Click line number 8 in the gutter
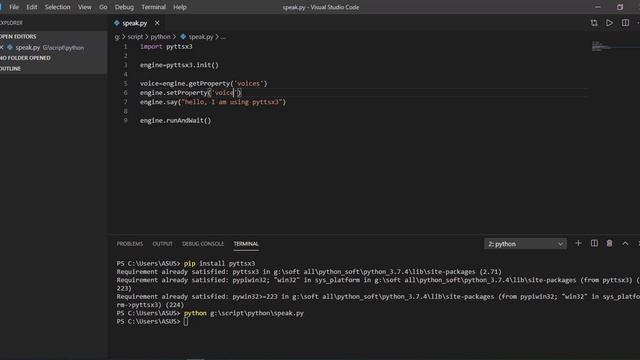 coord(125,111)
